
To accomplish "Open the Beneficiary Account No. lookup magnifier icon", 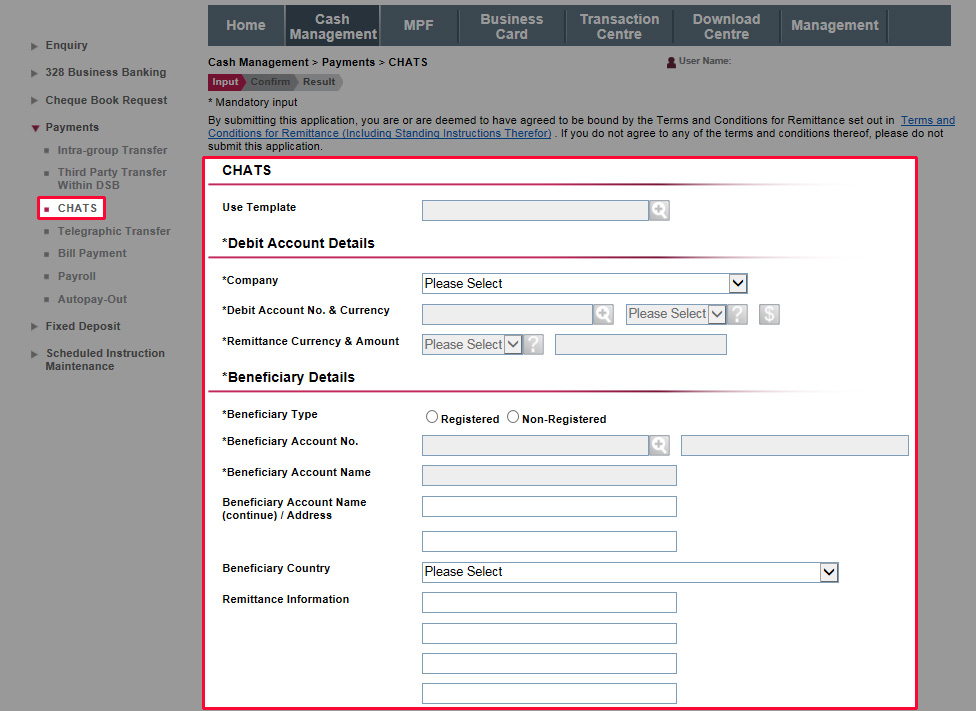I will (x=659, y=445).
